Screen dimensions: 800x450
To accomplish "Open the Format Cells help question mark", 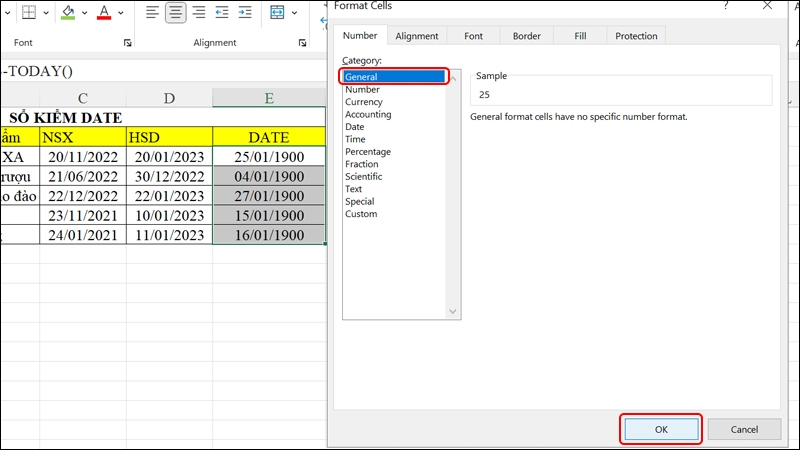I will coord(726,6).
